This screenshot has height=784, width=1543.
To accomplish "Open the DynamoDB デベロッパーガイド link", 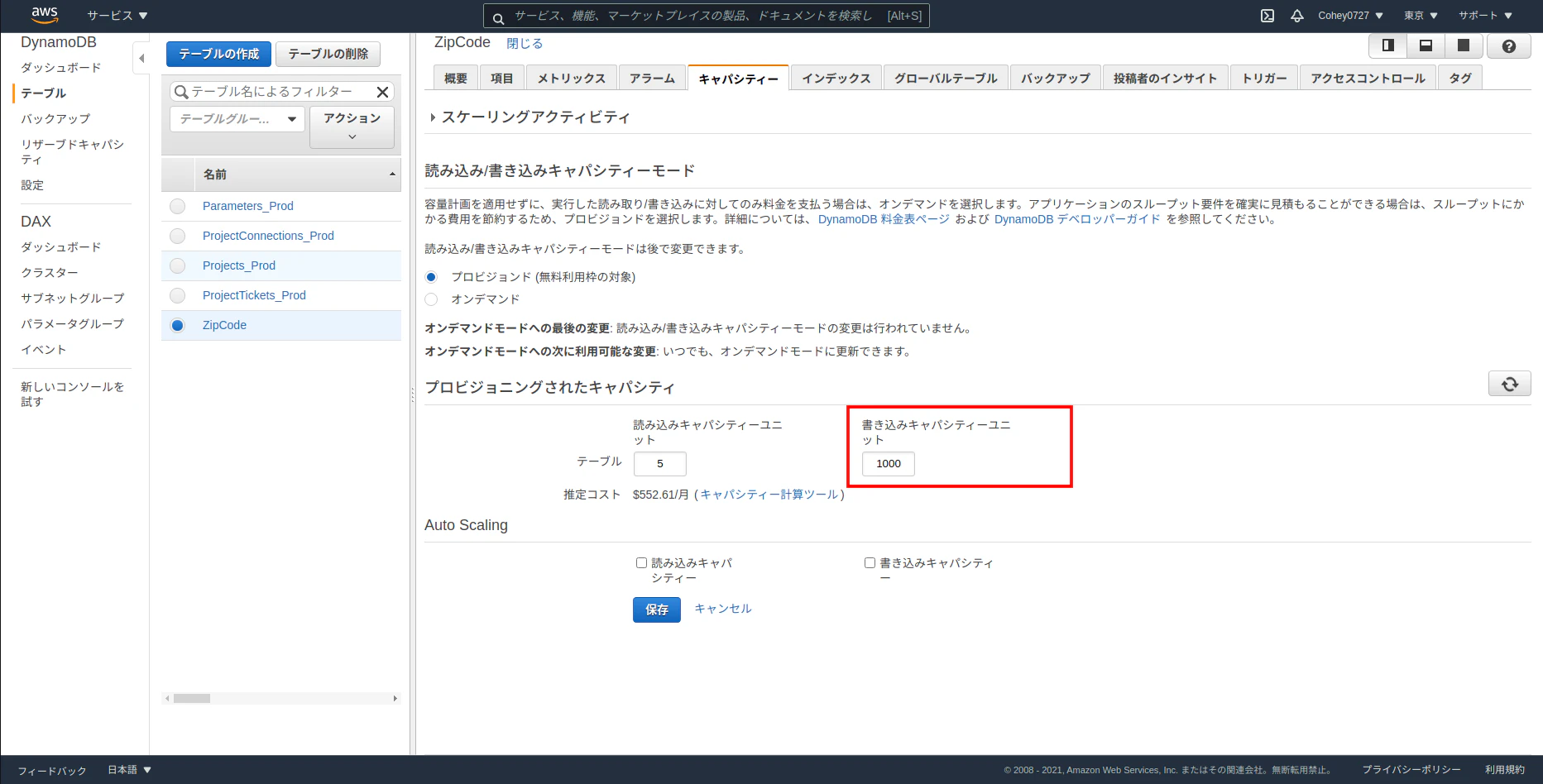I will [x=1077, y=219].
